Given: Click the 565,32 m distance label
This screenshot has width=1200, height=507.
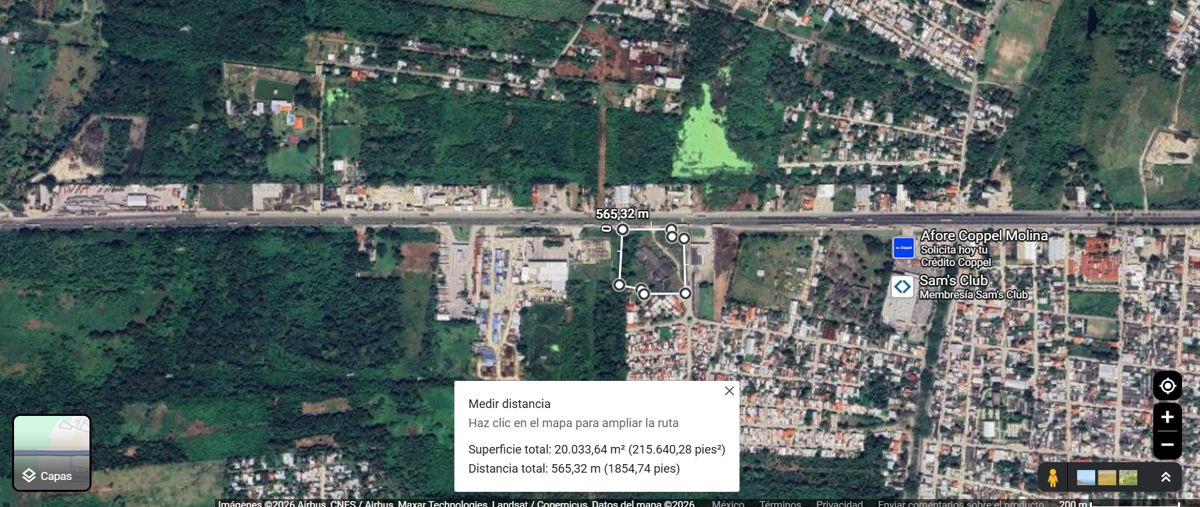Looking at the screenshot, I should [x=622, y=214].
